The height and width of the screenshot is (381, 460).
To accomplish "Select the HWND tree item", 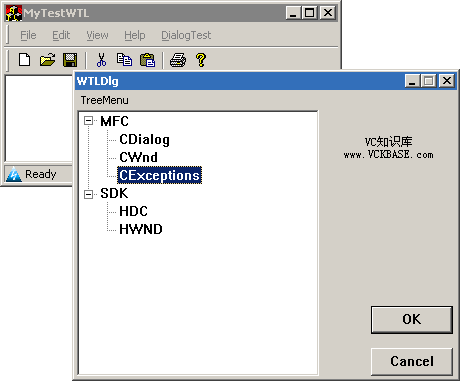I will (141, 229).
